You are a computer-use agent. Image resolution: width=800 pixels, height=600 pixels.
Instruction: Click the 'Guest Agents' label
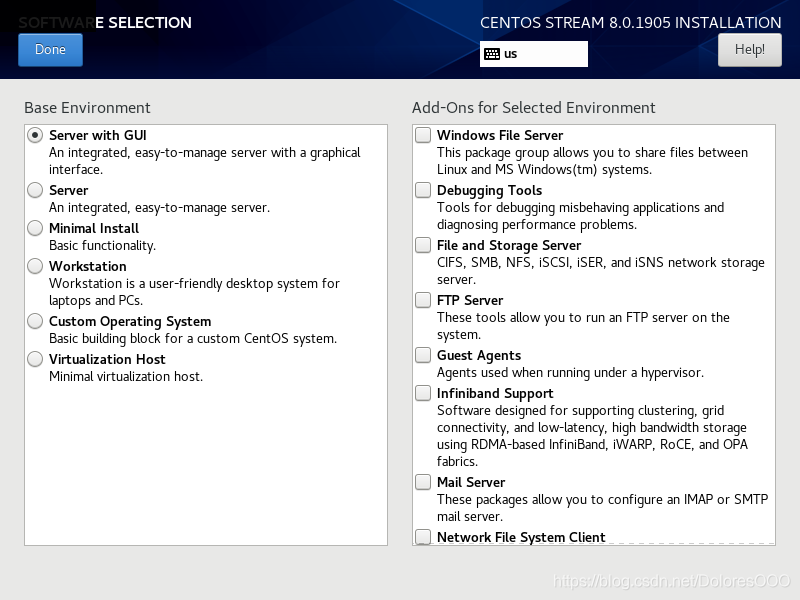479,355
